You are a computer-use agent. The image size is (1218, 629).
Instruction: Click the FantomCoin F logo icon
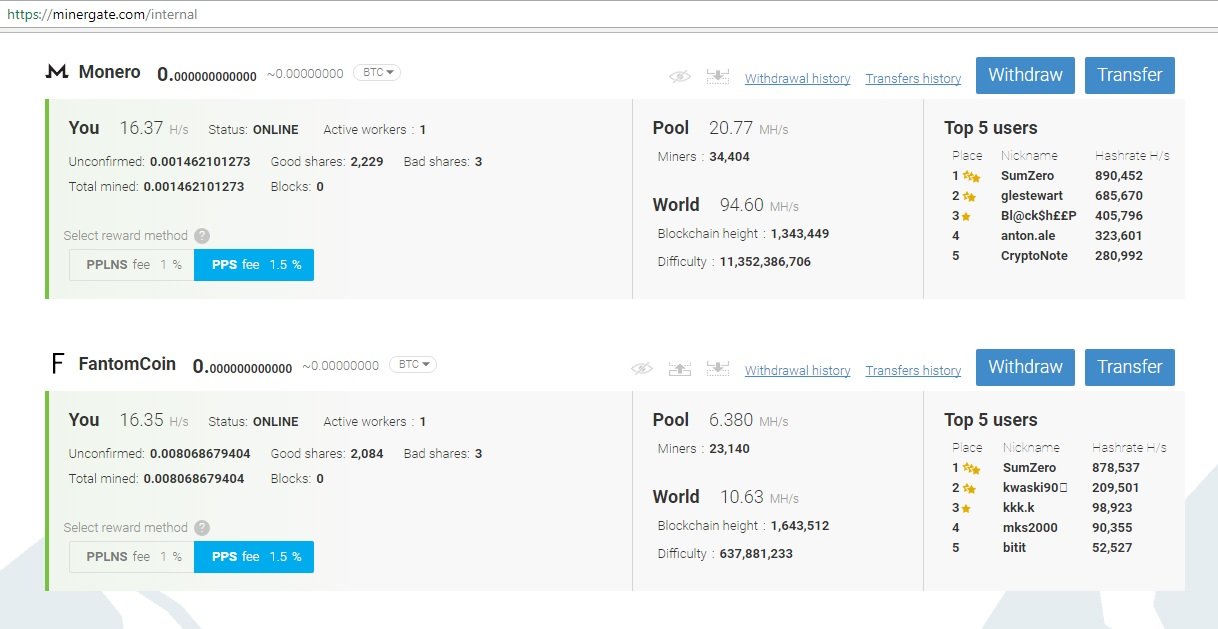(x=57, y=364)
